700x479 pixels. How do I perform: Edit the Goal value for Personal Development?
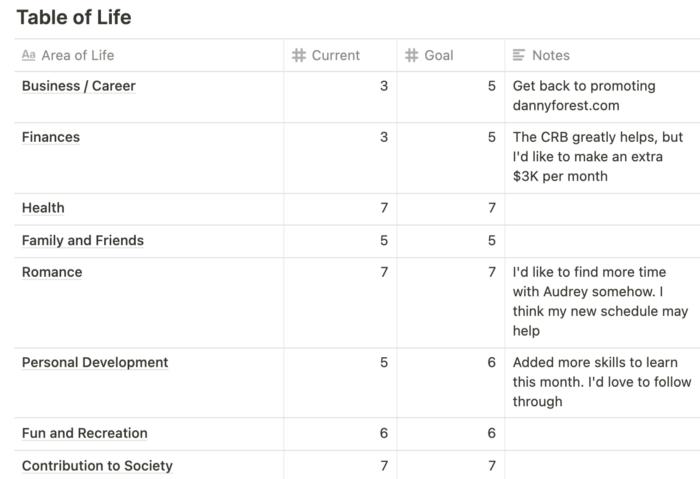tap(451, 383)
